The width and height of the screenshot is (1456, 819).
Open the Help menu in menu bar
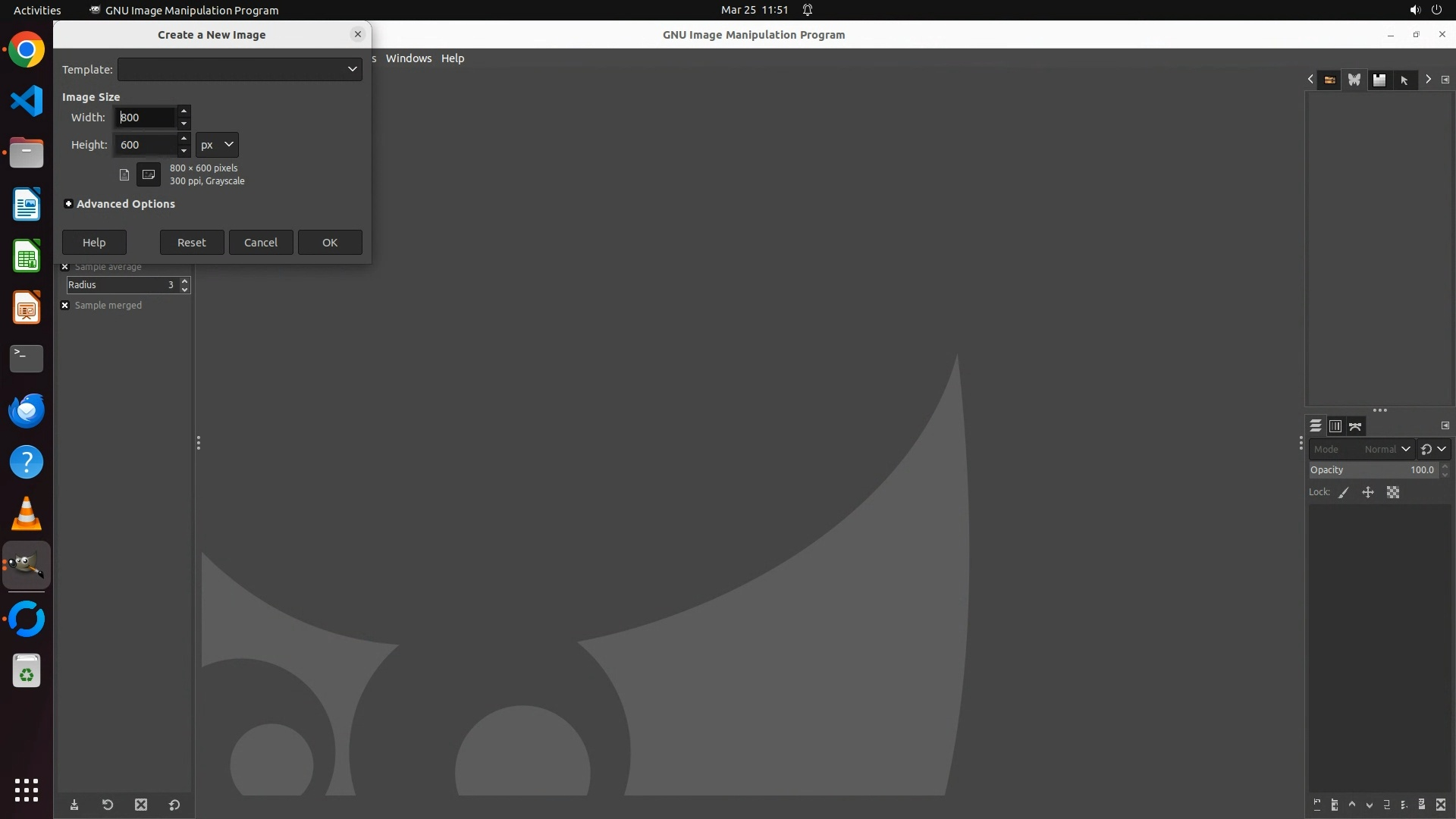coord(453,58)
